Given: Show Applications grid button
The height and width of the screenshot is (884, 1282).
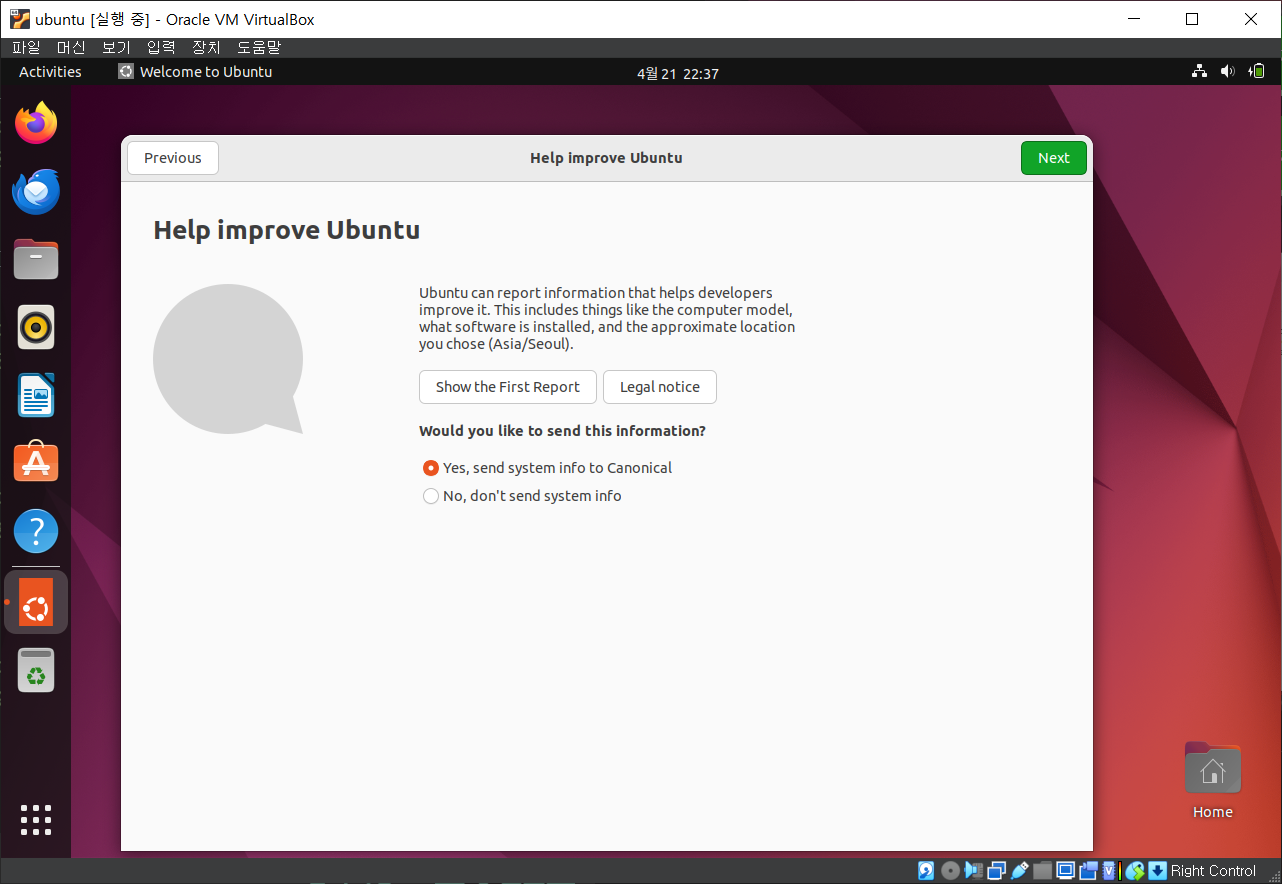Looking at the screenshot, I should click(36, 819).
